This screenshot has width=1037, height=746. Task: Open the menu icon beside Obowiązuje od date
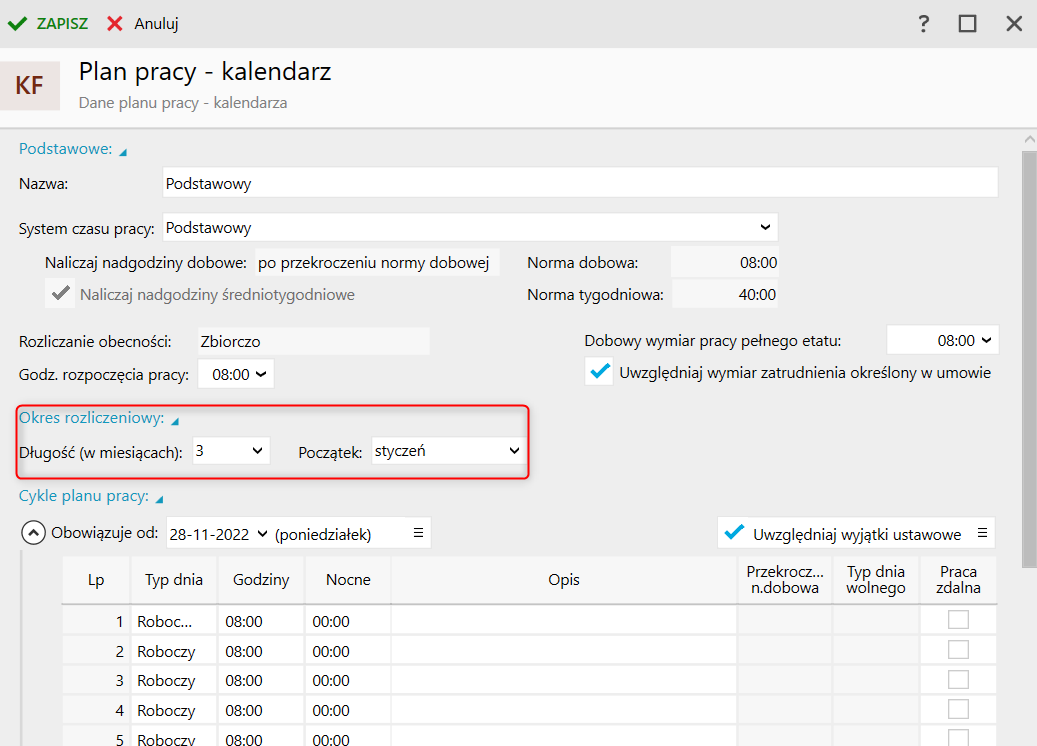coord(418,534)
